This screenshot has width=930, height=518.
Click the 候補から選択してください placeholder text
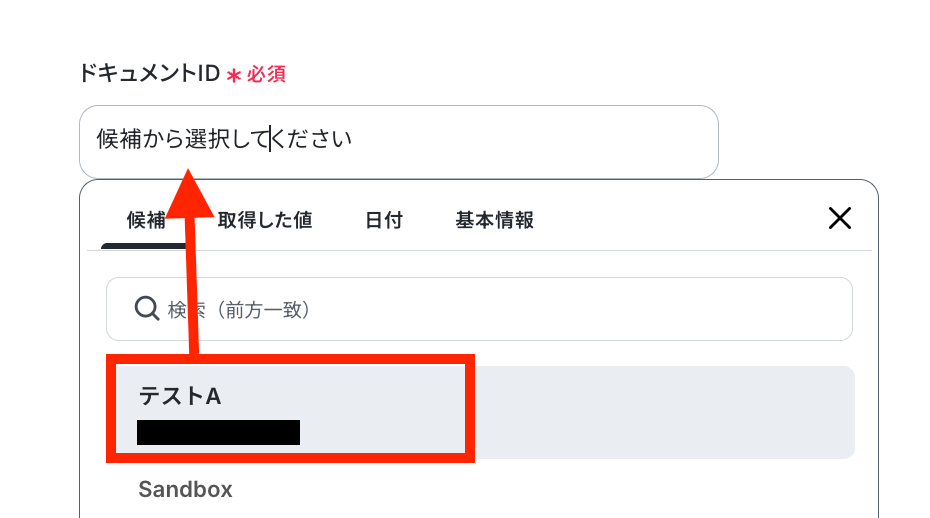click(224, 139)
